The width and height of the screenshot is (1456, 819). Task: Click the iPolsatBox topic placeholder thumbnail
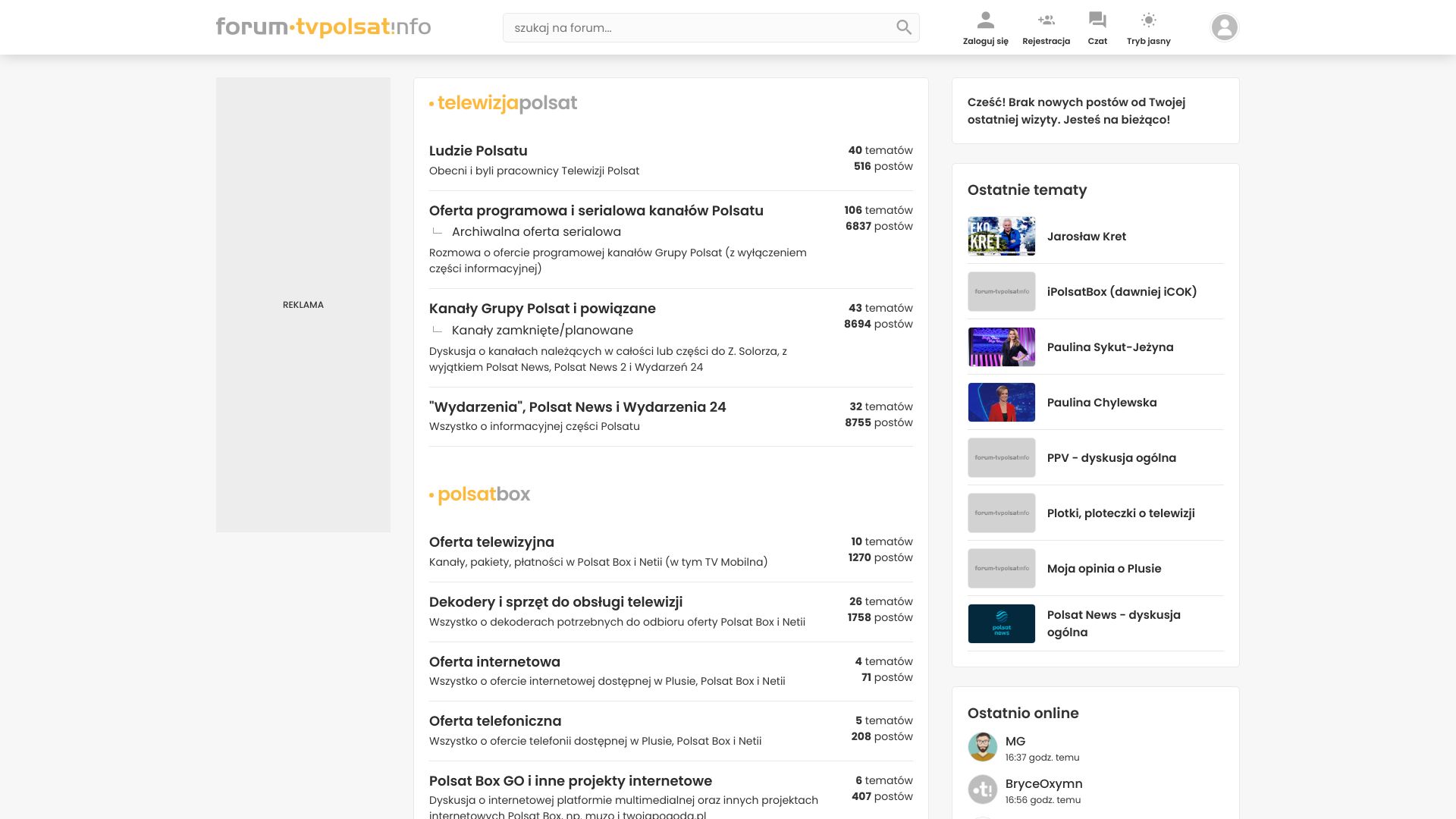pyautogui.click(x=1001, y=291)
